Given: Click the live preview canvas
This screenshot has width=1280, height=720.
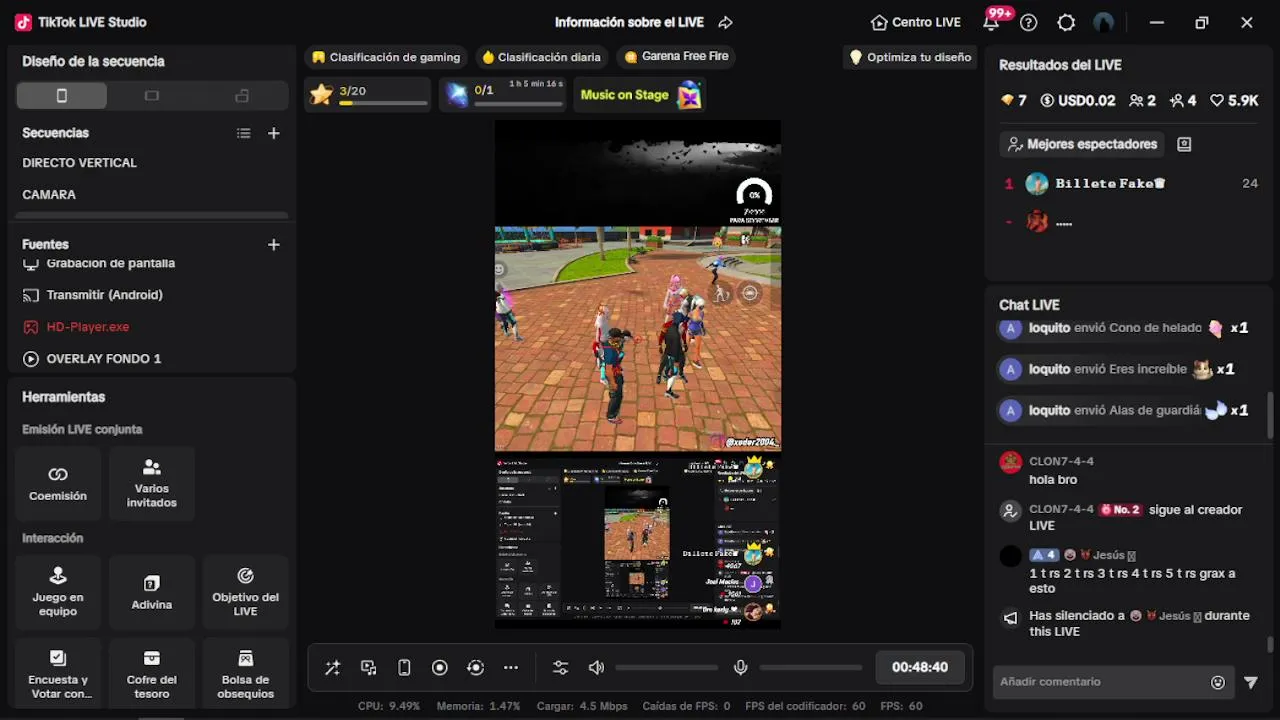Looking at the screenshot, I should coord(638,375).
